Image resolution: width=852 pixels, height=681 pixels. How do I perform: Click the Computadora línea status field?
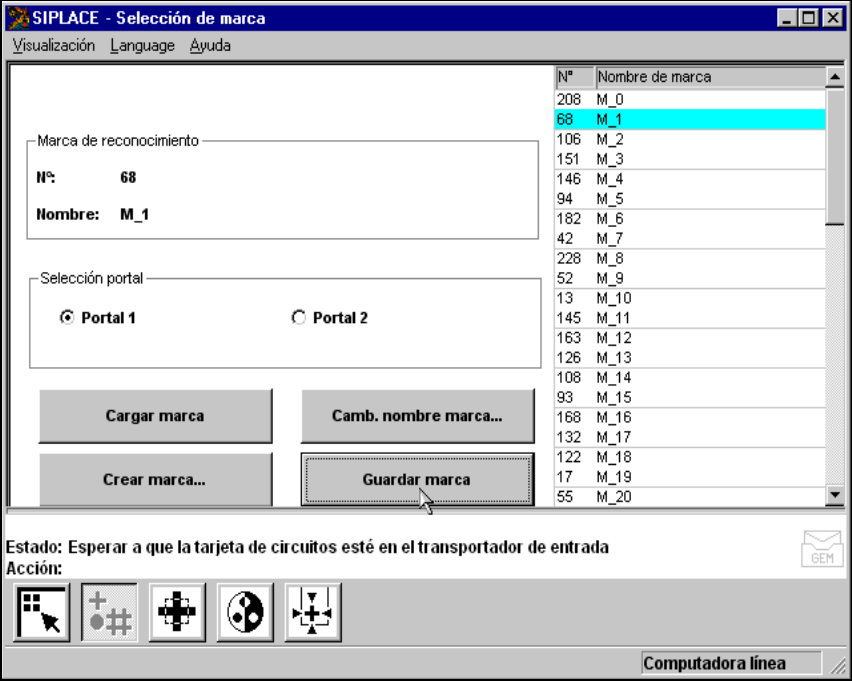click(731, 663)
